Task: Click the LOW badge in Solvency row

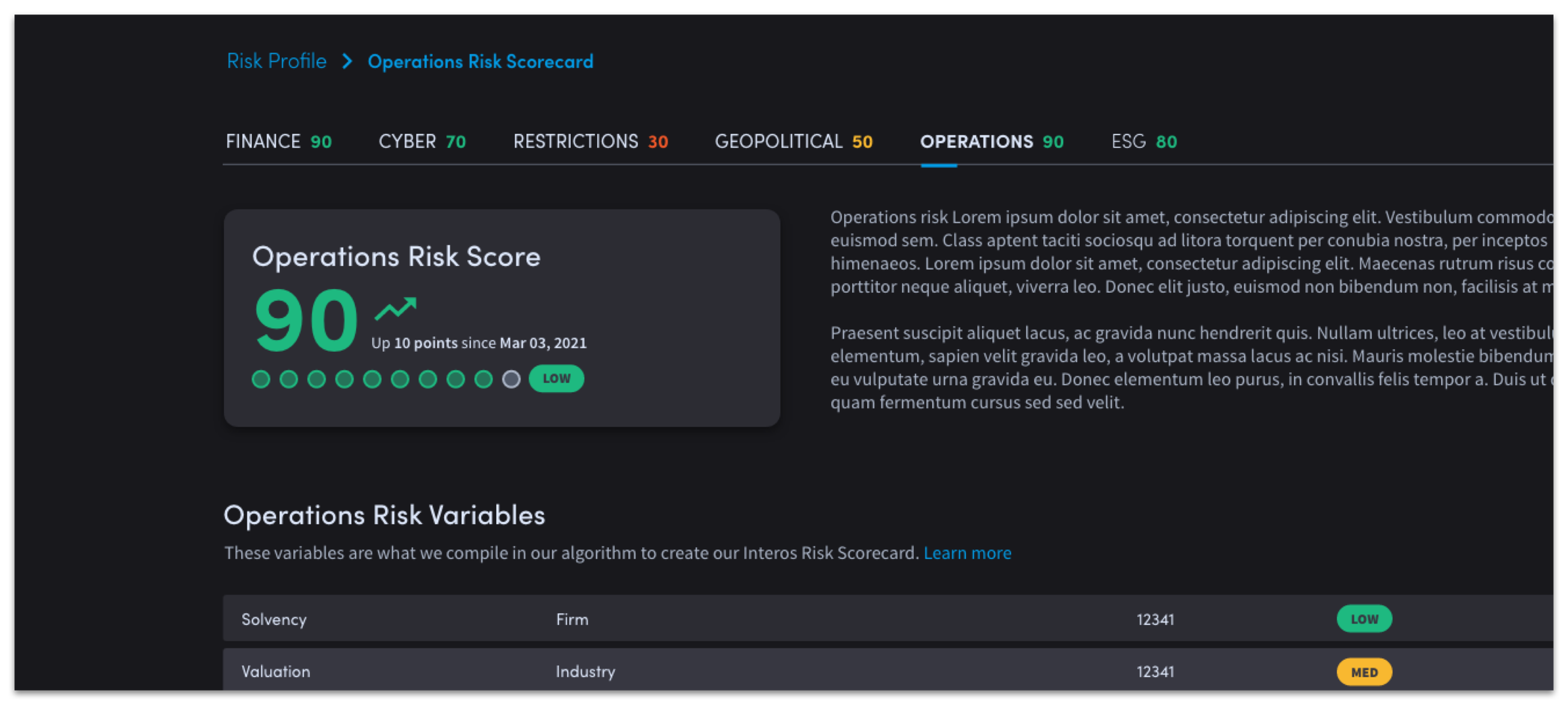Action: [x=1364, y=619]
